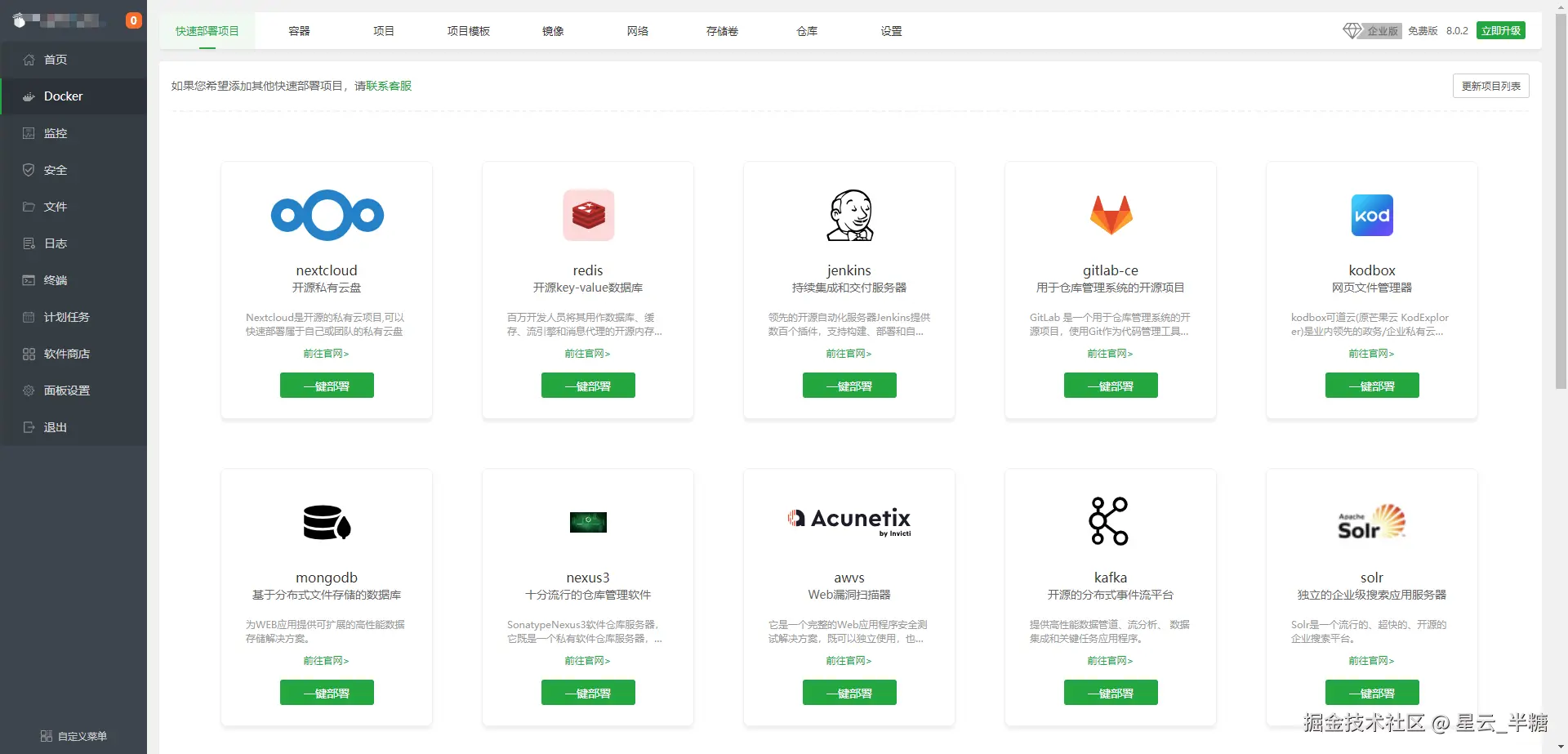
Task: Select the 快速部署项目 tab
Action: point(207,31)
